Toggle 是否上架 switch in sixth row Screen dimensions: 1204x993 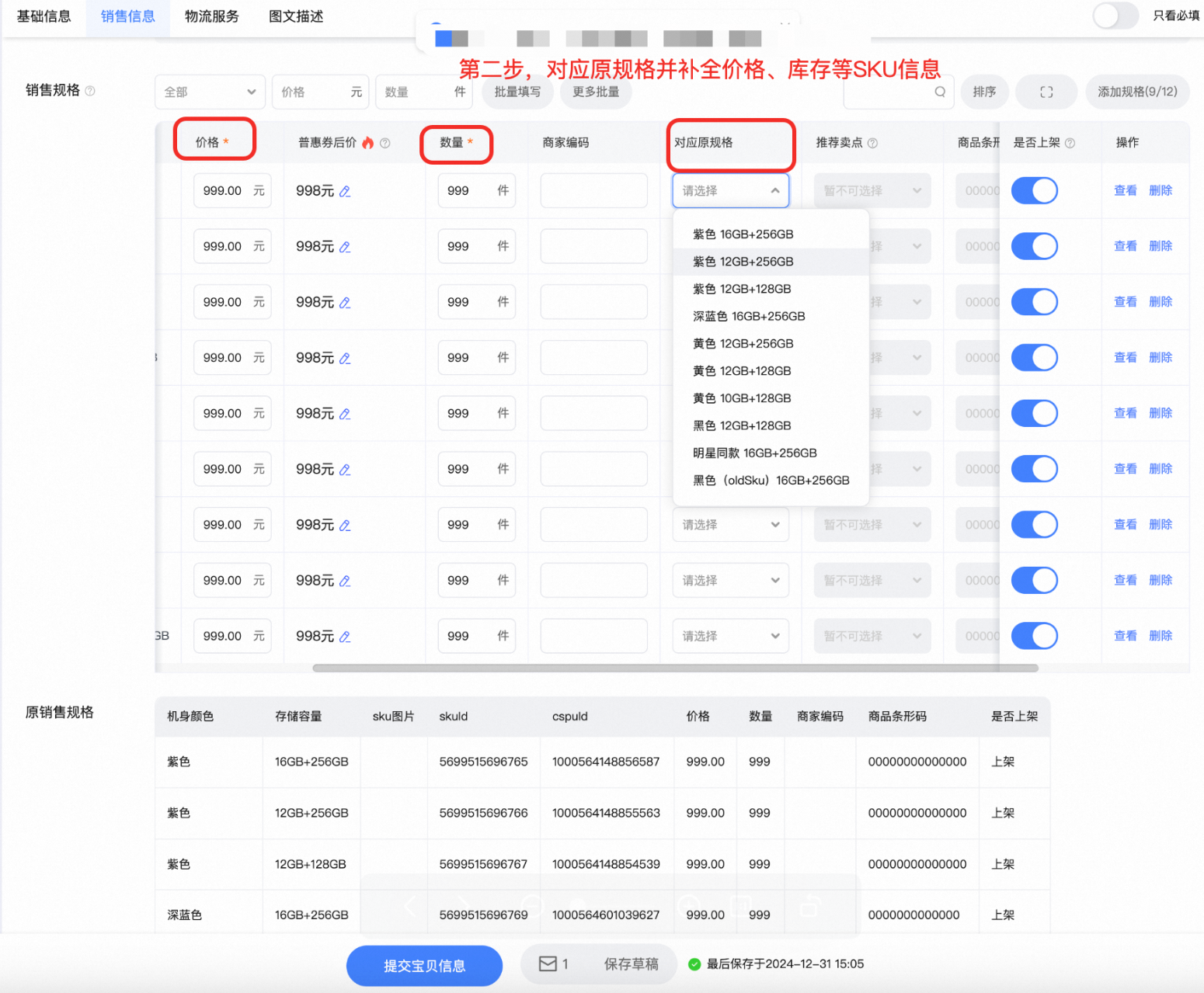tap(1035, 469)
